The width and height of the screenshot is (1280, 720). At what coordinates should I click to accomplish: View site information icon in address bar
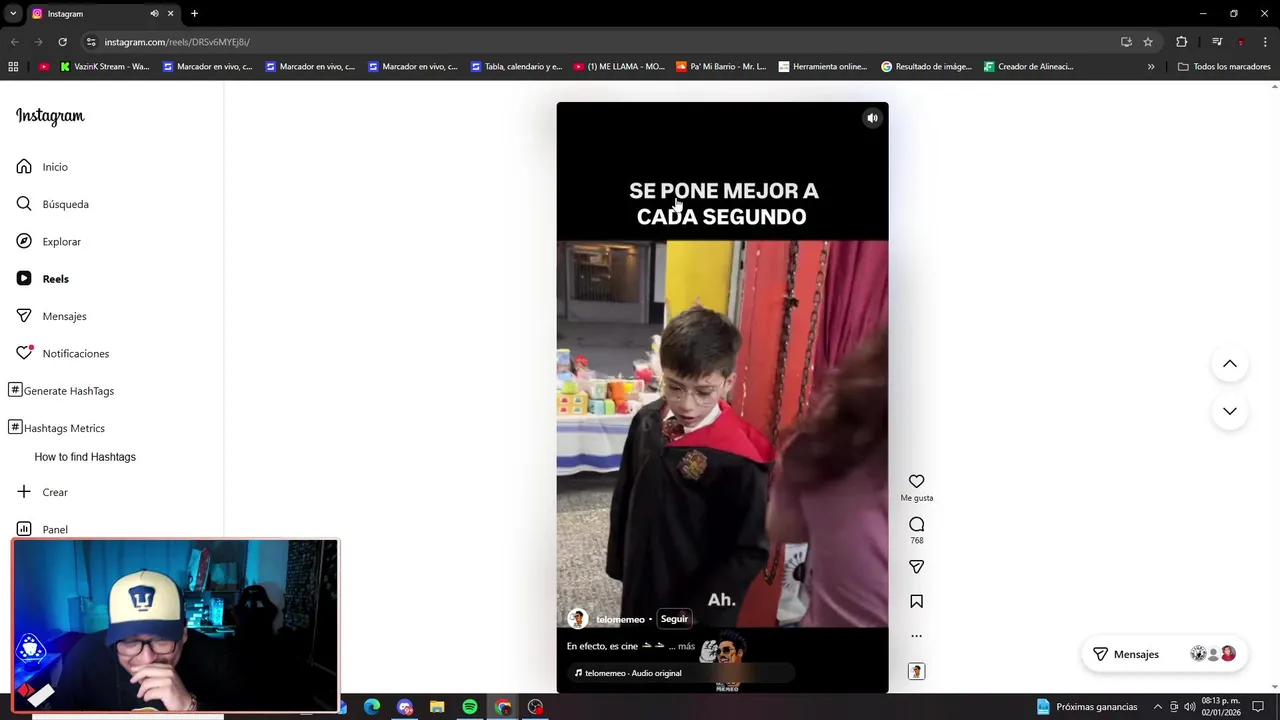pos(91,42)
